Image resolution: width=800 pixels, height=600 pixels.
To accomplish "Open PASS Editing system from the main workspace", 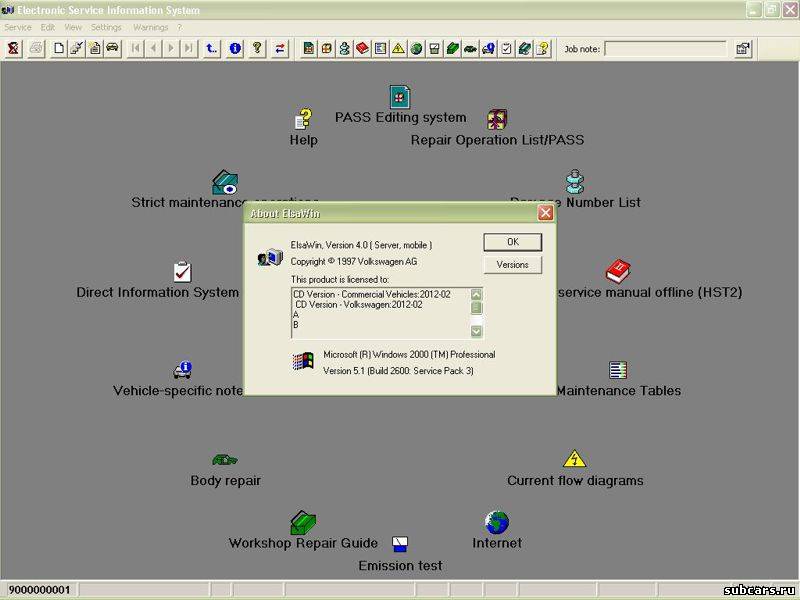I will point(400,96).
